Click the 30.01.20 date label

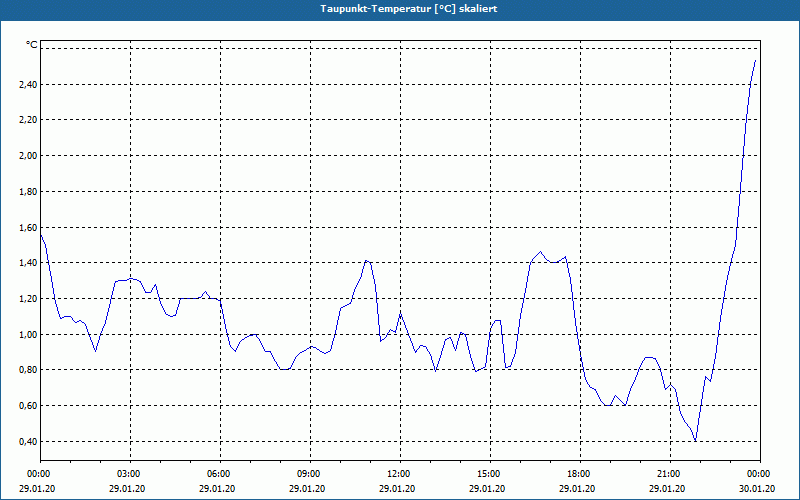pyautogui.click(x=757, y=489)
